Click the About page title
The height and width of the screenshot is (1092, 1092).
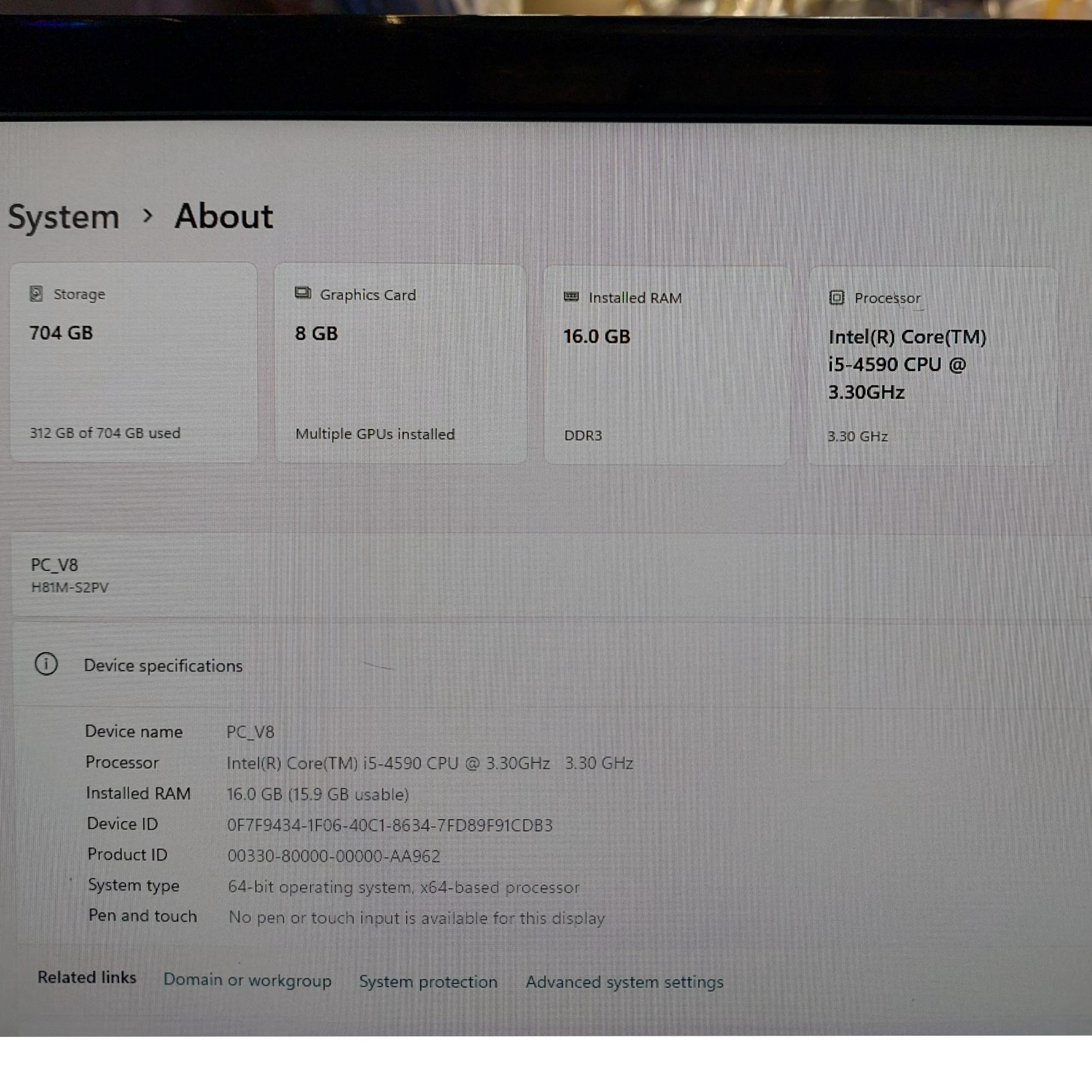224,216
